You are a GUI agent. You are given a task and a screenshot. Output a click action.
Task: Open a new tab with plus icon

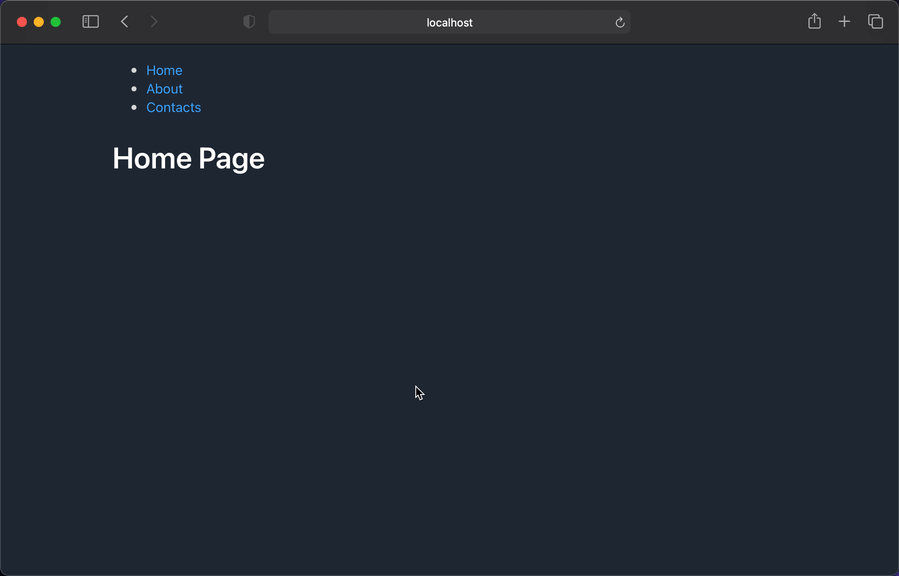844,22
